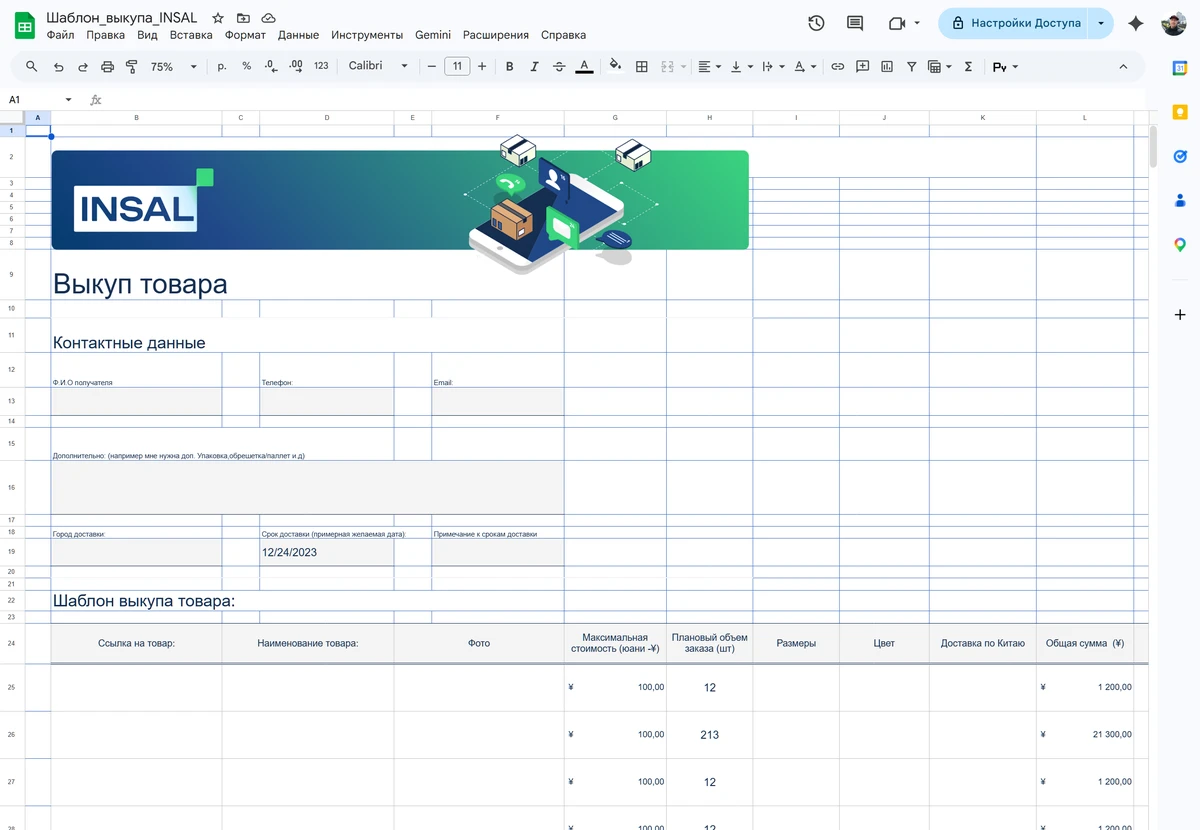Expand the horizontal align dropdown
The width and height of the screenshot is (1200, 830).
[709, 67]
